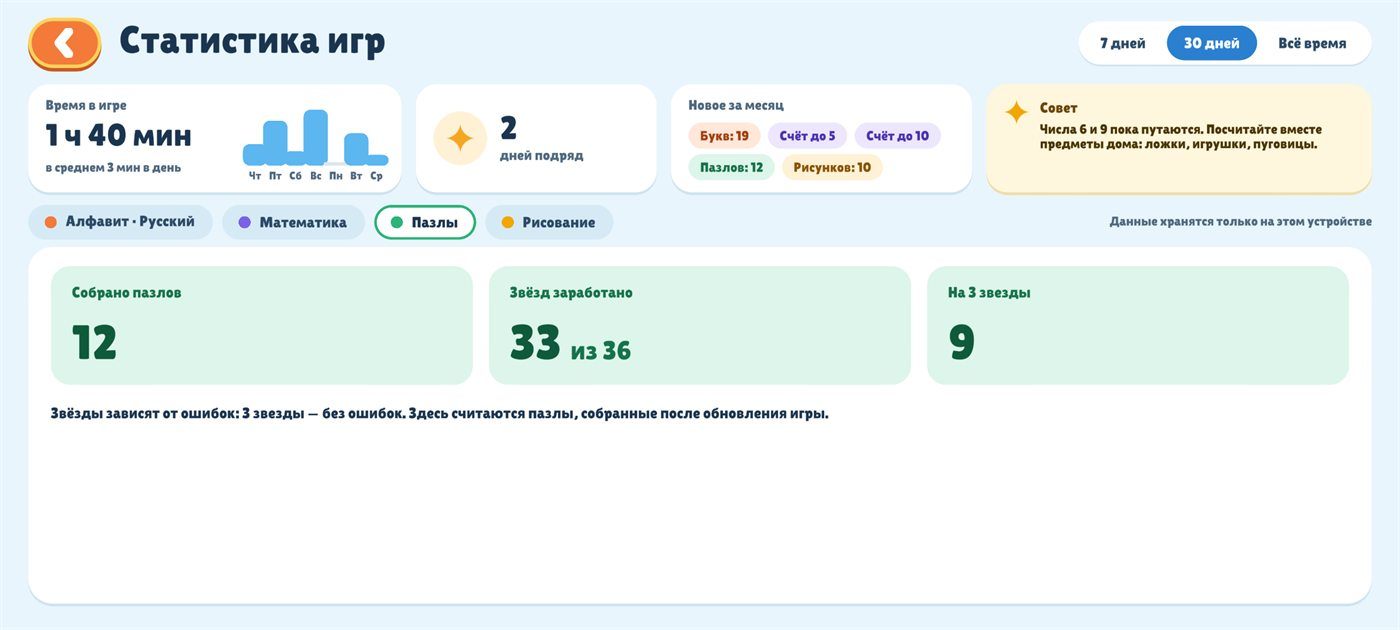This screenshot has width=1400, height=630.
Task: Click the 'Новое за месяц' heading
Action: pos(736,105)
